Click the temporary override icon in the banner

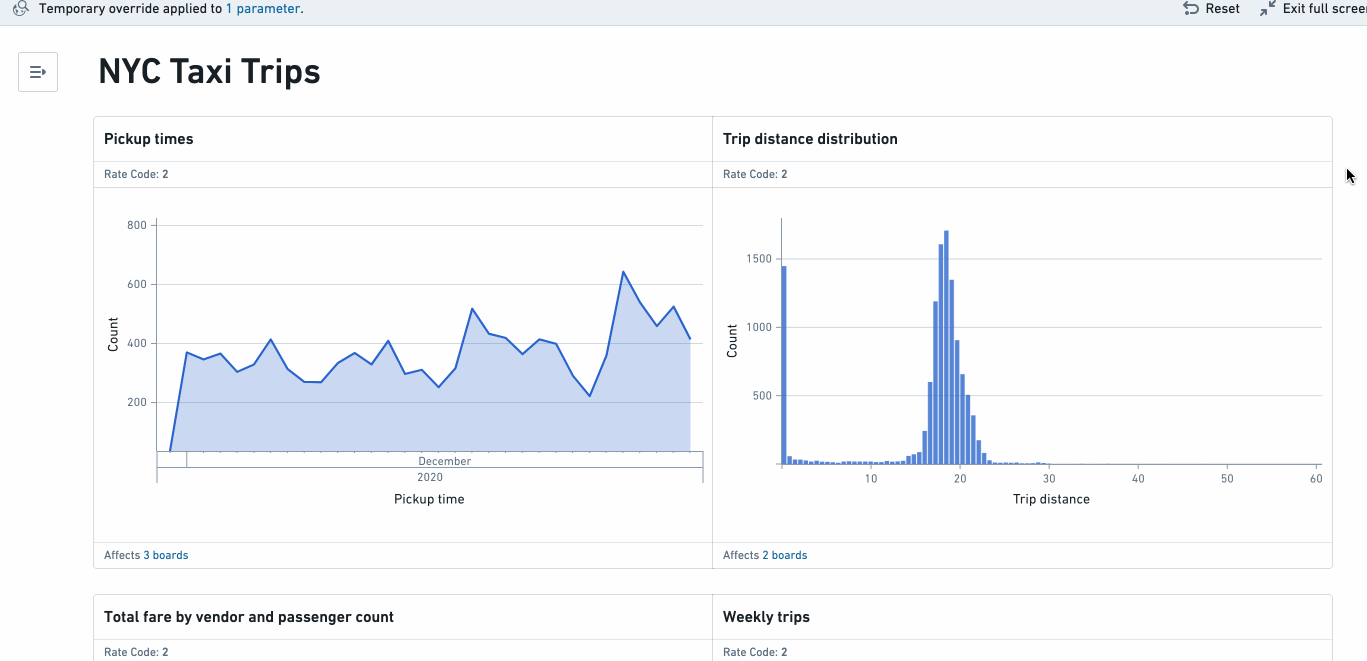tap(20, 9)
